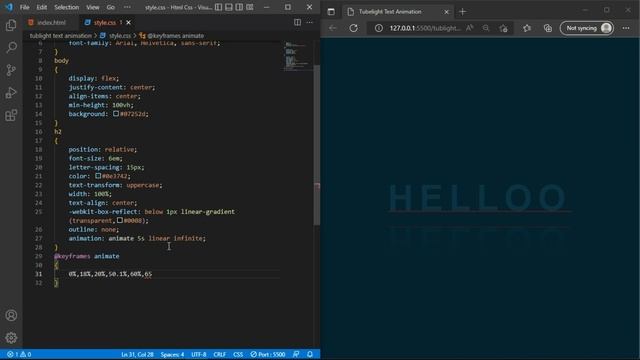Open the File menu
640x360 pixels.
click(24, 7)
